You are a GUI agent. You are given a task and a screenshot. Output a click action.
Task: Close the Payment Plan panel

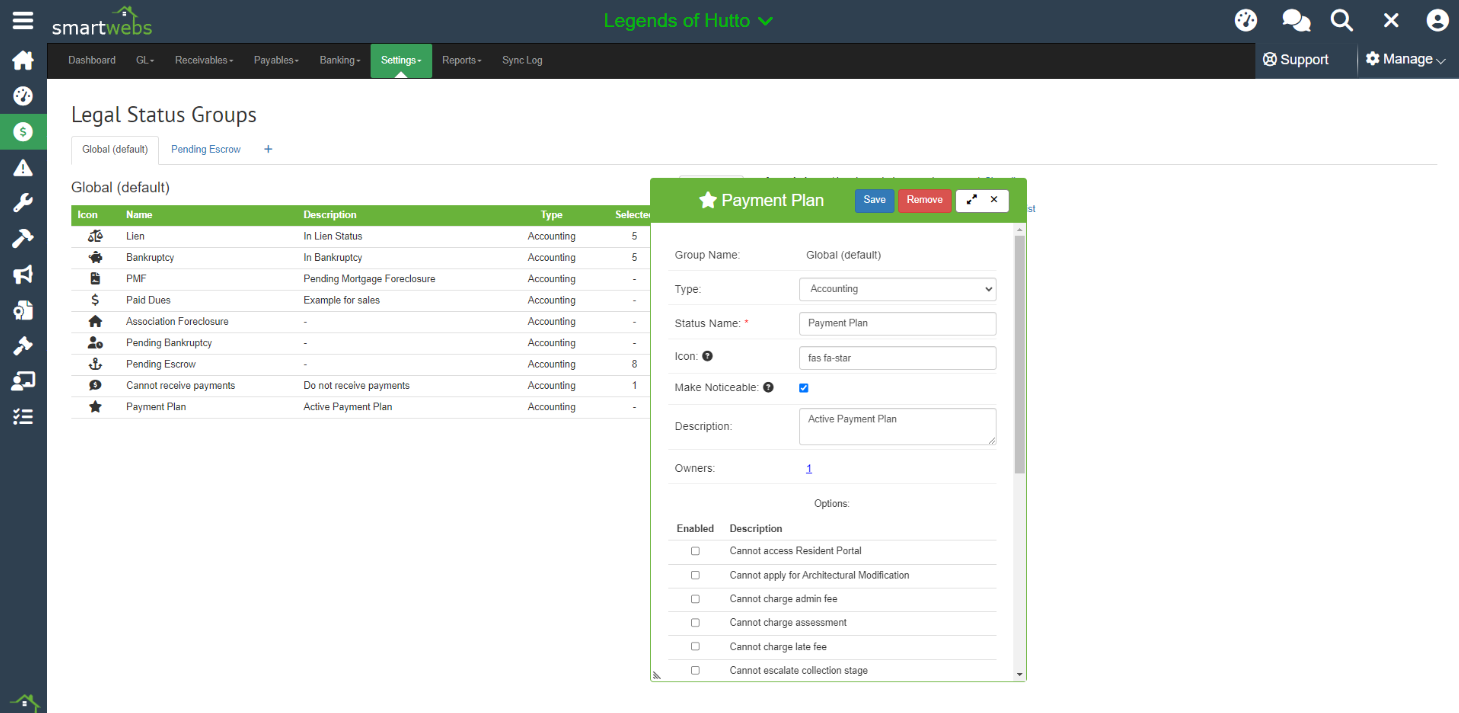point(994,200)
